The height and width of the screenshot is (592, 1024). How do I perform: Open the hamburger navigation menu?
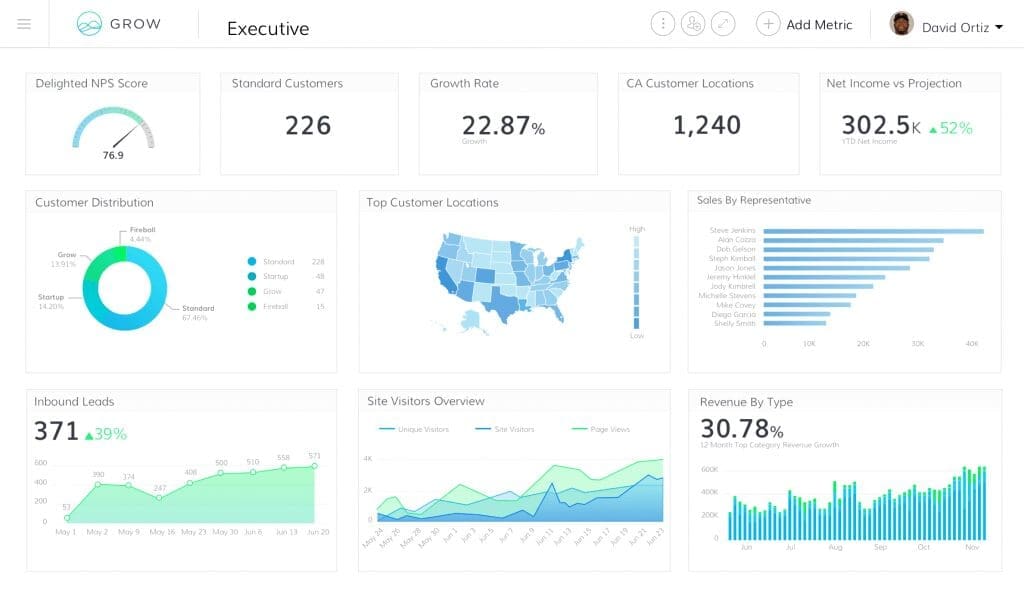coord(24,25)
